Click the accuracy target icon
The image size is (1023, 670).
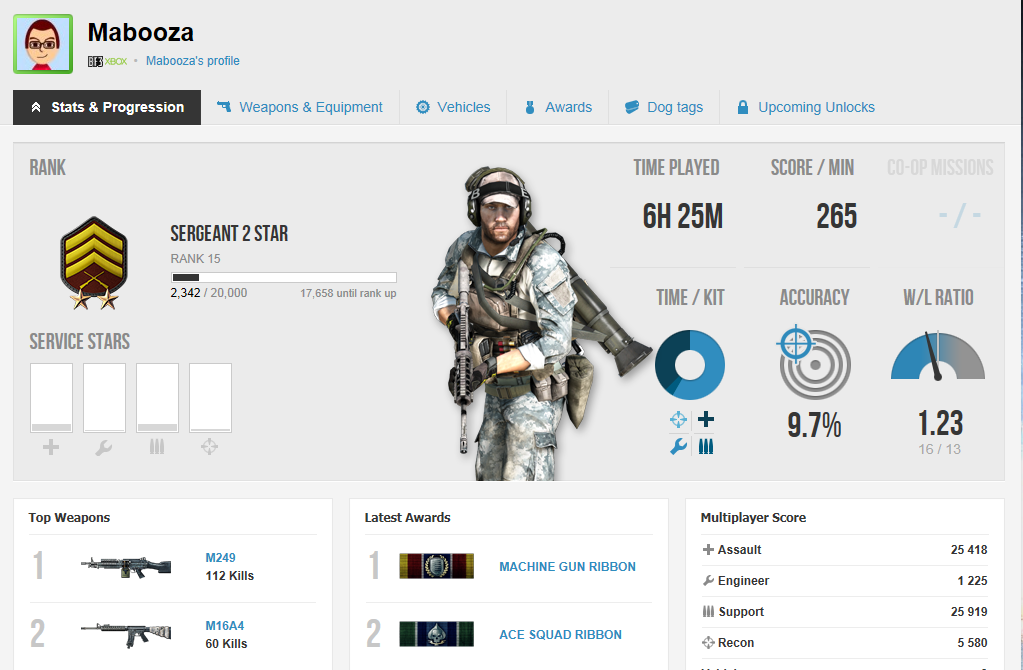tap(812, 361)
